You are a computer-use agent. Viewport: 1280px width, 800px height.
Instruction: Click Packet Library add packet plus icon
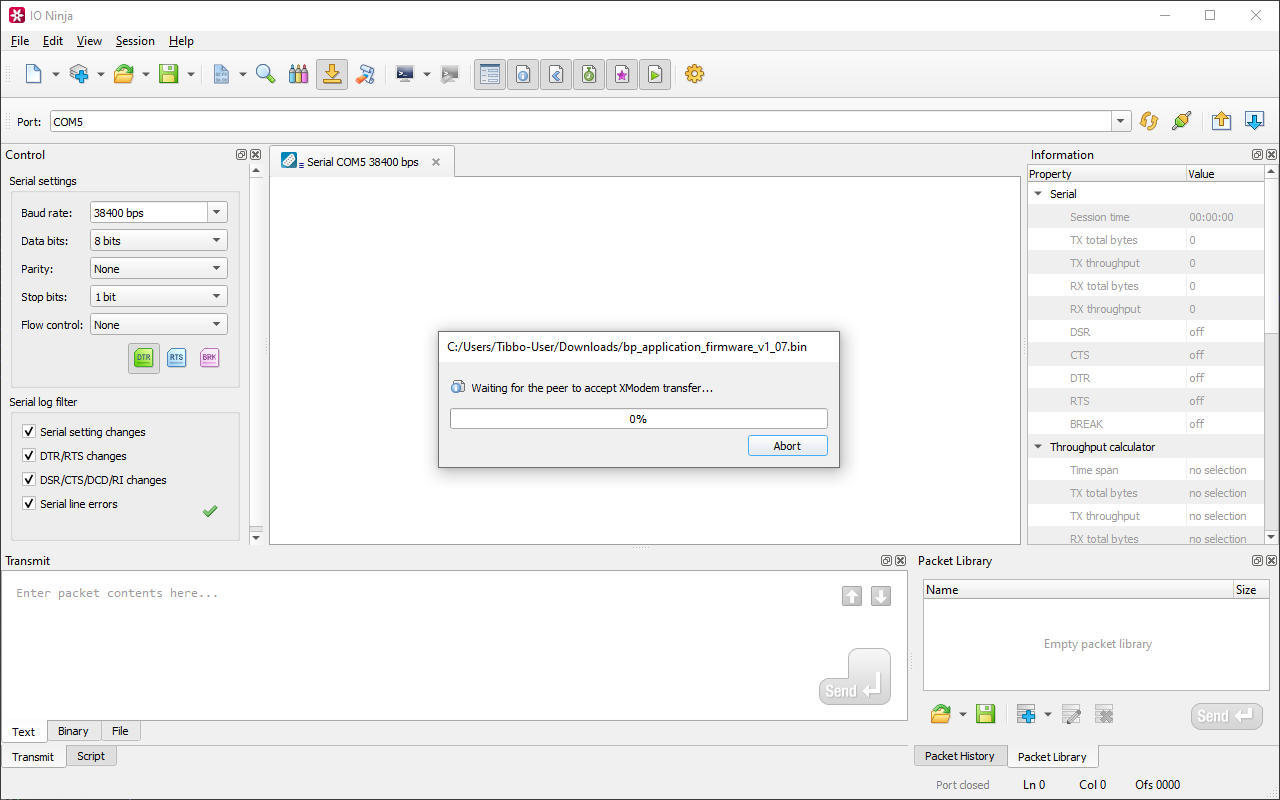click(1026, 714)
